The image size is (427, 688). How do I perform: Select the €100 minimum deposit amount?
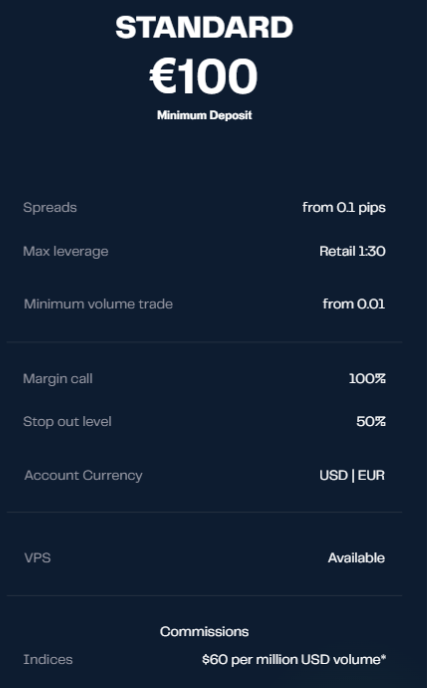(204, 77)
